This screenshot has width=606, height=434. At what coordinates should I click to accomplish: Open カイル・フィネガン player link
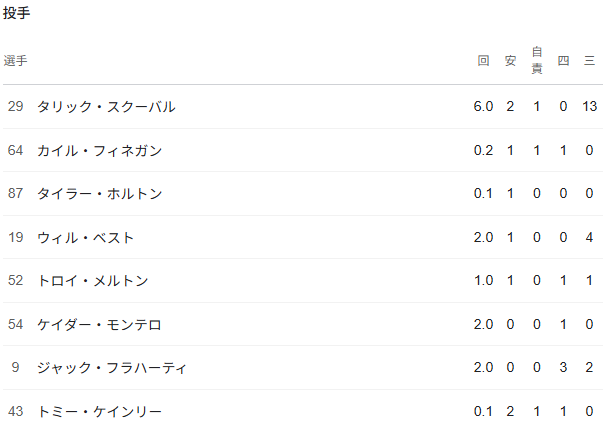pos(99,151)
